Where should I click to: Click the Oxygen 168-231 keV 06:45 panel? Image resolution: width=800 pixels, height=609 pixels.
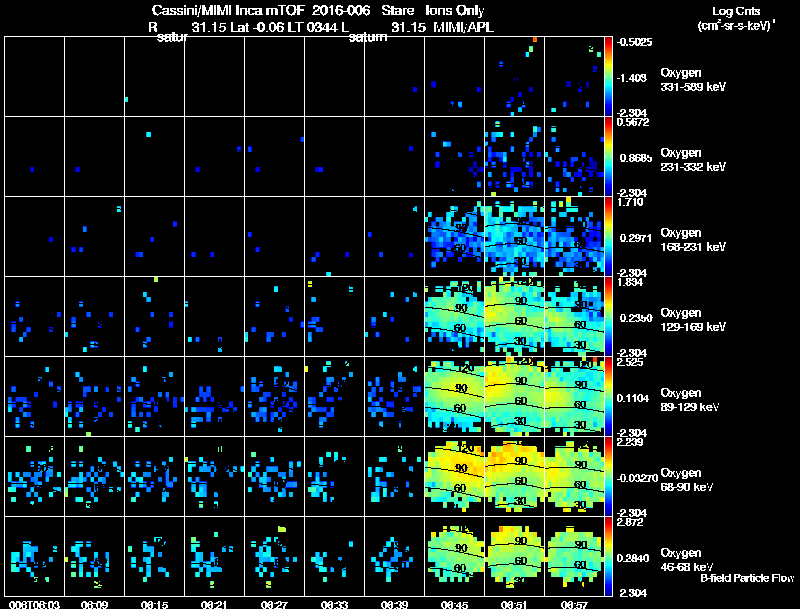454,237
